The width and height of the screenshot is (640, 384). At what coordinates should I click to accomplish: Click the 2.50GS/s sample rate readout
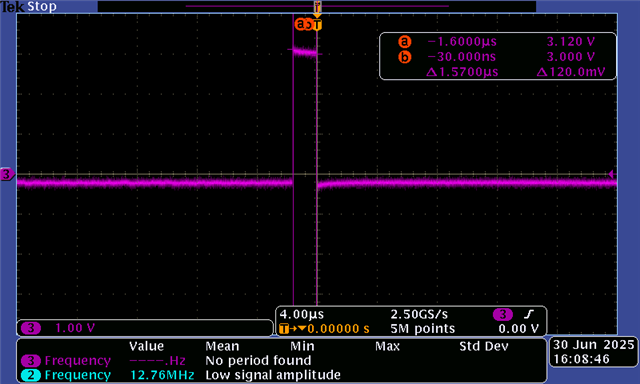click(419, 314)
